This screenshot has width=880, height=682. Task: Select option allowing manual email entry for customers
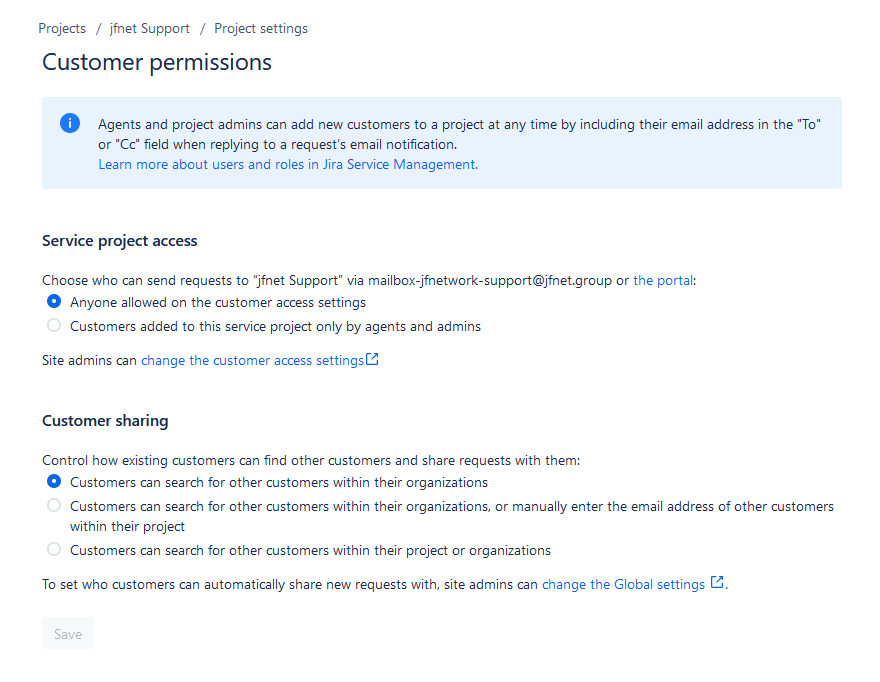(54, 505)
